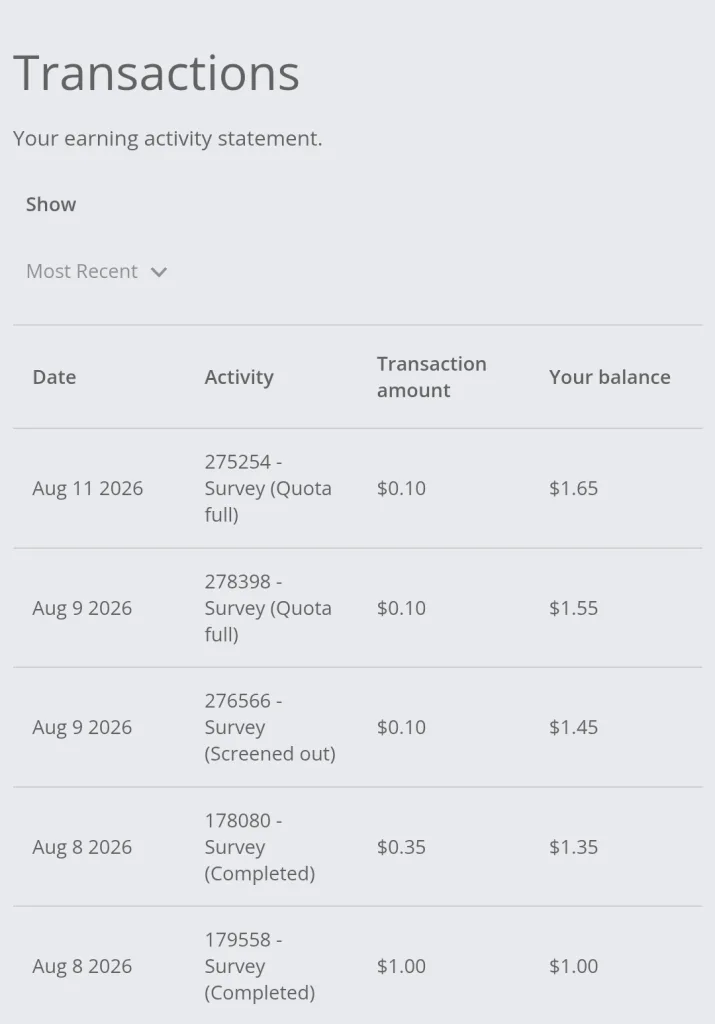Click the Your balance column header
Image resolution: width=715 pixels, height=1024 pixels.
(x=610, y=377)
